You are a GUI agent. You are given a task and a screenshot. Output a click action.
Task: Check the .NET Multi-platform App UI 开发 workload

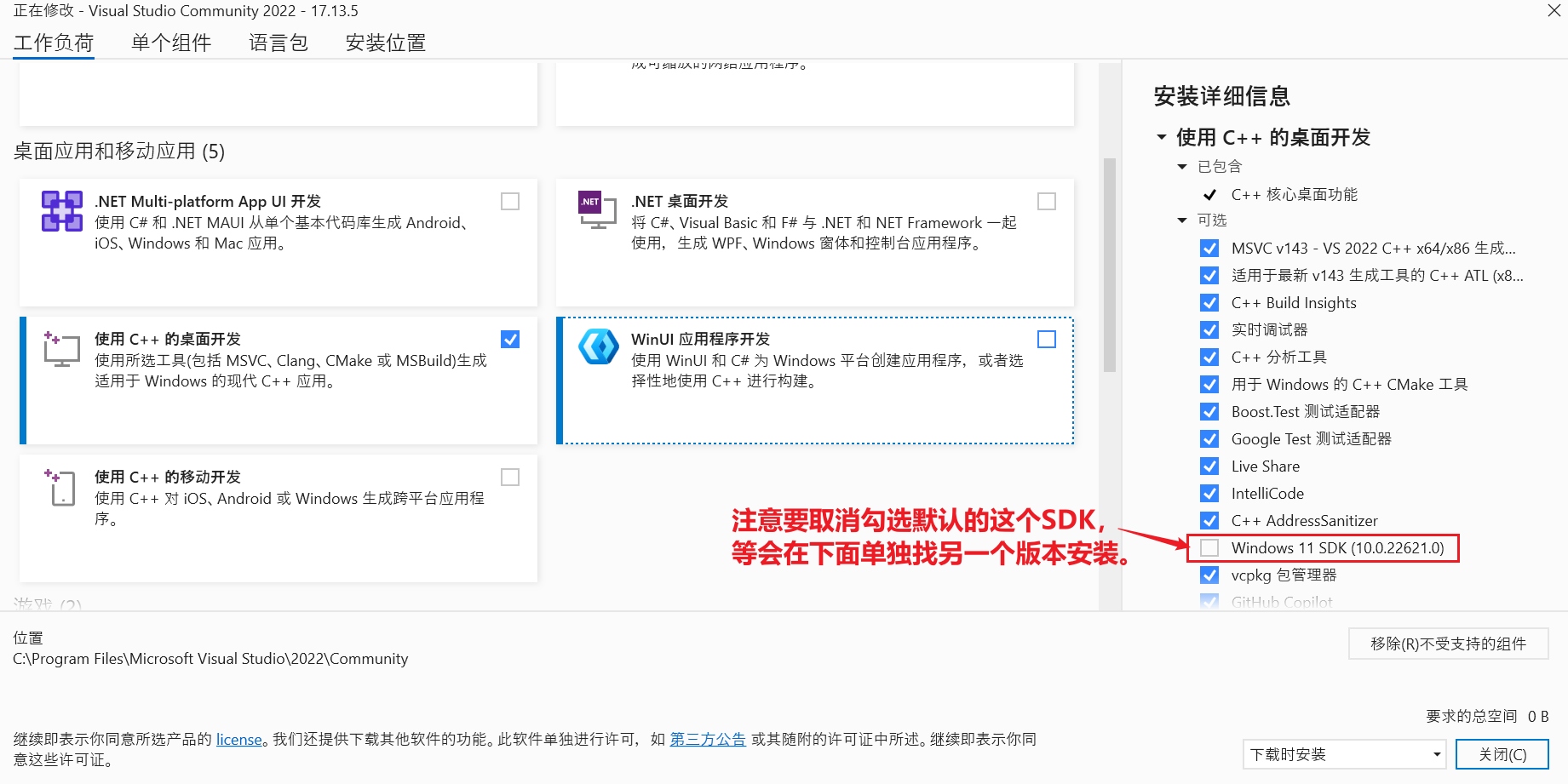[x=510, y=202]
